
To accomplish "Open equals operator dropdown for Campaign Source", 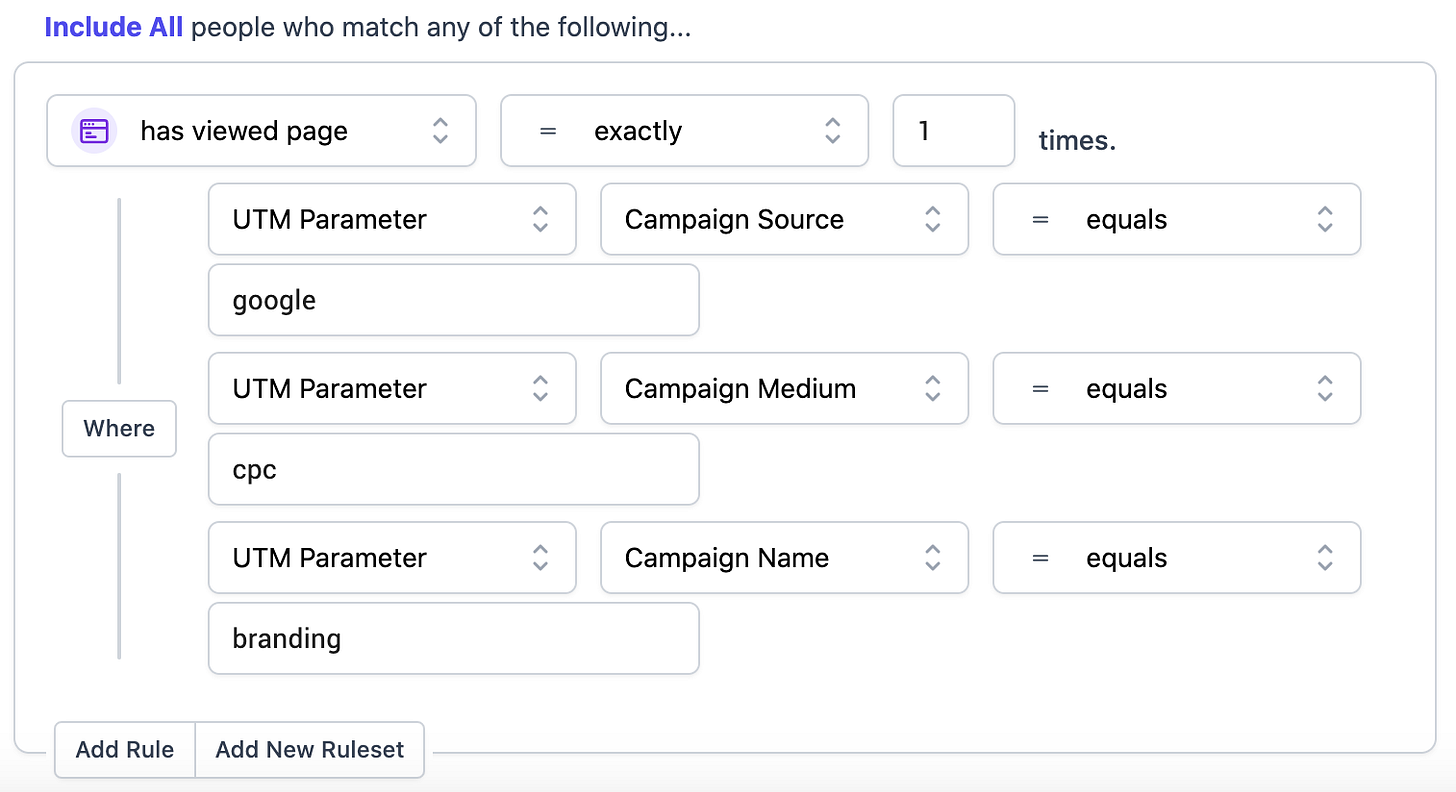I will (1177, 219).
